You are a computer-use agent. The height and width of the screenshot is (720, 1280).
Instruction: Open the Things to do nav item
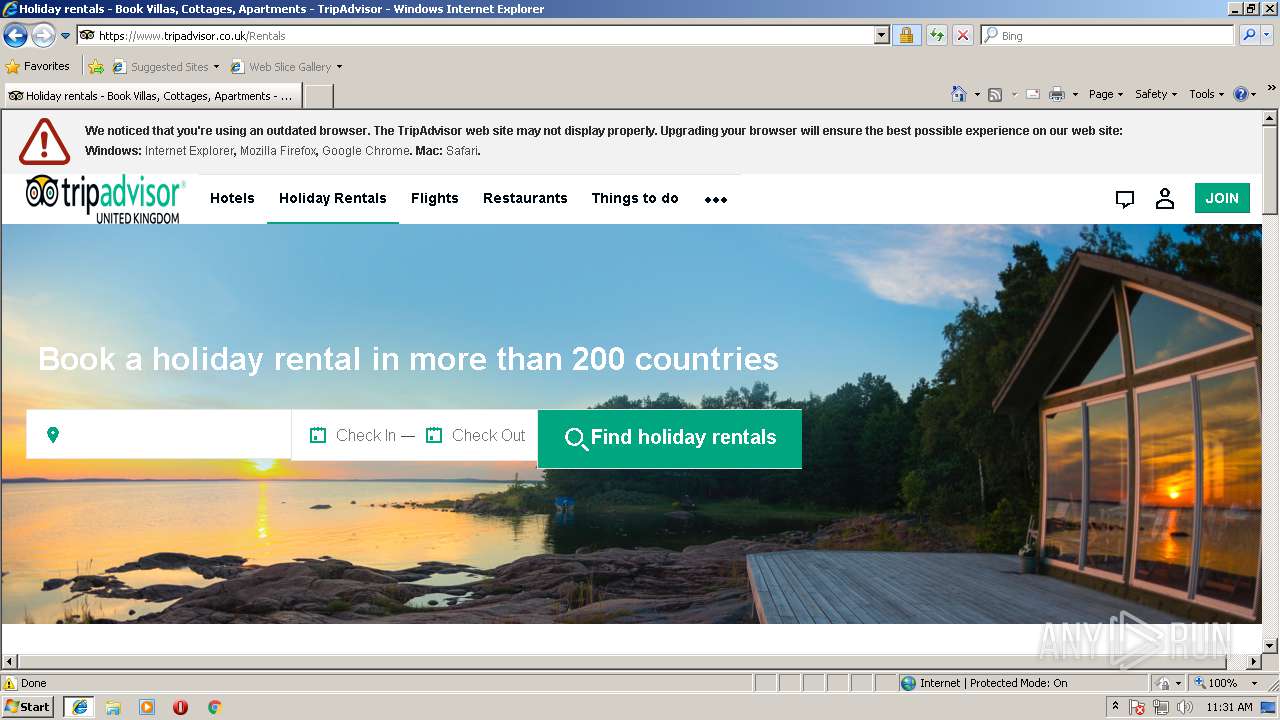point(635,198)
